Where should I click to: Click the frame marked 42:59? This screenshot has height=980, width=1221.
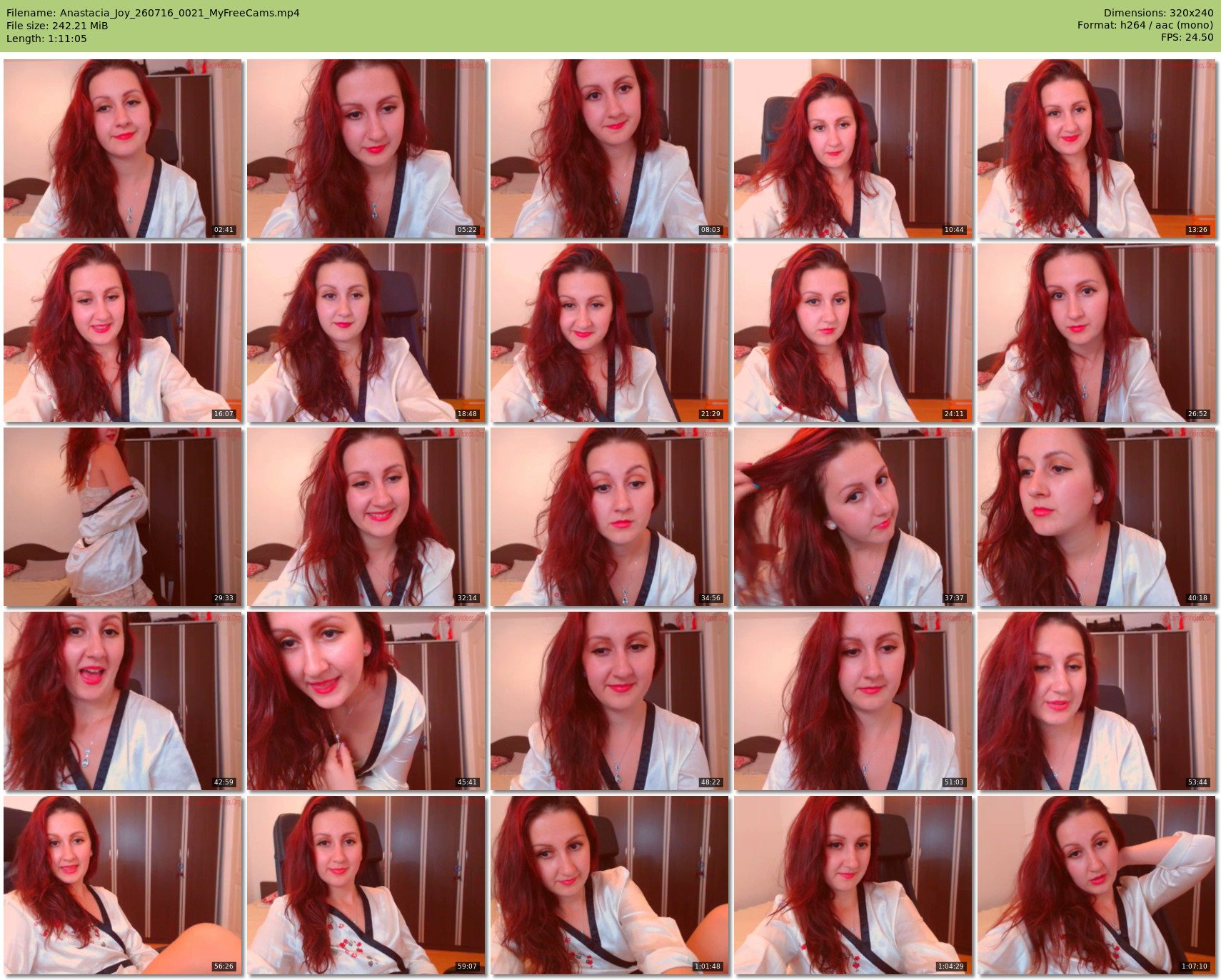(123, 701)
